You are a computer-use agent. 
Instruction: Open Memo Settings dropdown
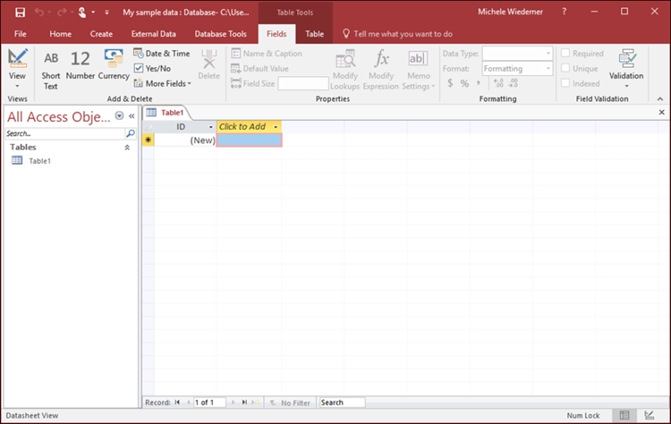tap(418, 70)
